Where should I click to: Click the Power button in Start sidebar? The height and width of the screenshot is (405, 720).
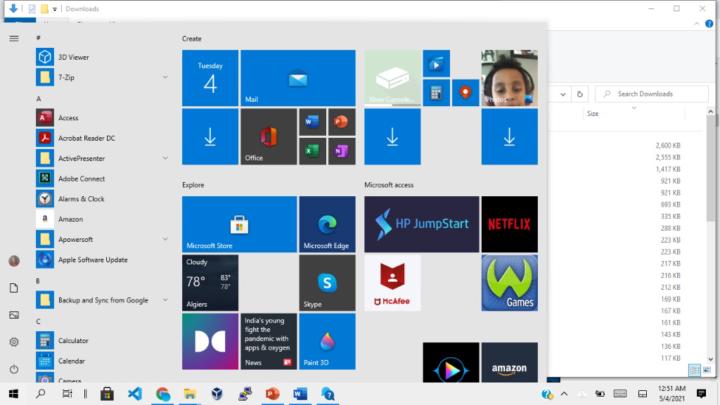[x=14, y=369]
